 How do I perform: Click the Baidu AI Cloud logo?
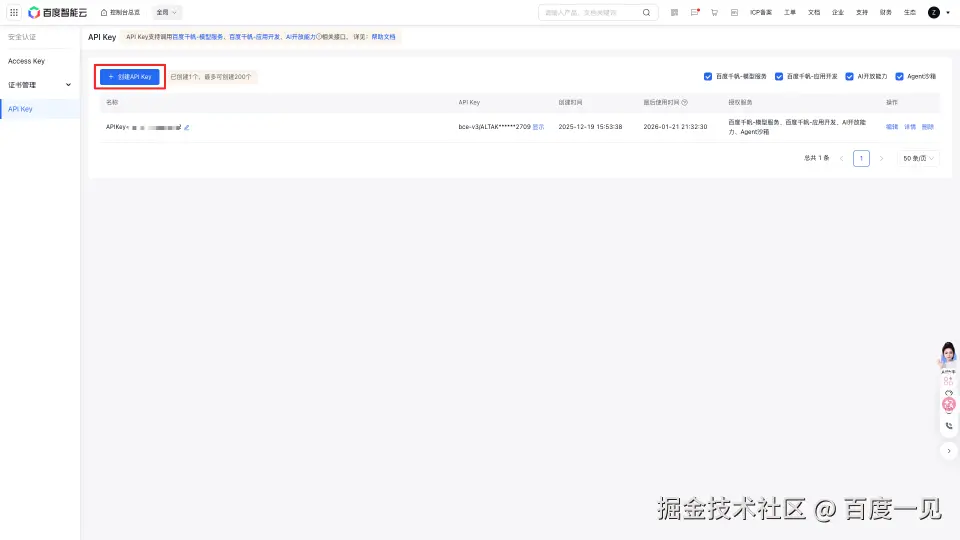pos(58,12)
